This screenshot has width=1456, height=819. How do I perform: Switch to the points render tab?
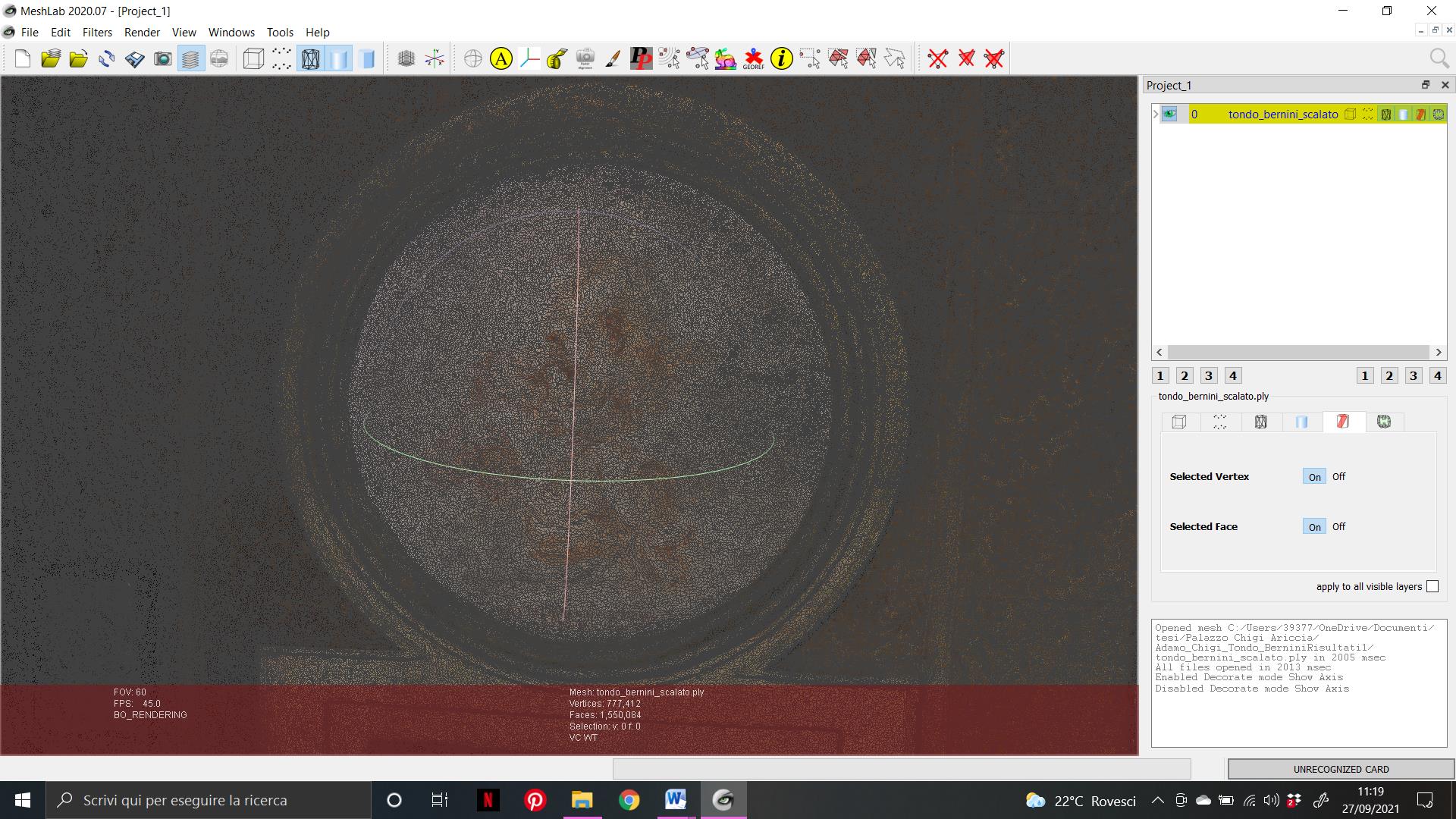coord(1219,422)
